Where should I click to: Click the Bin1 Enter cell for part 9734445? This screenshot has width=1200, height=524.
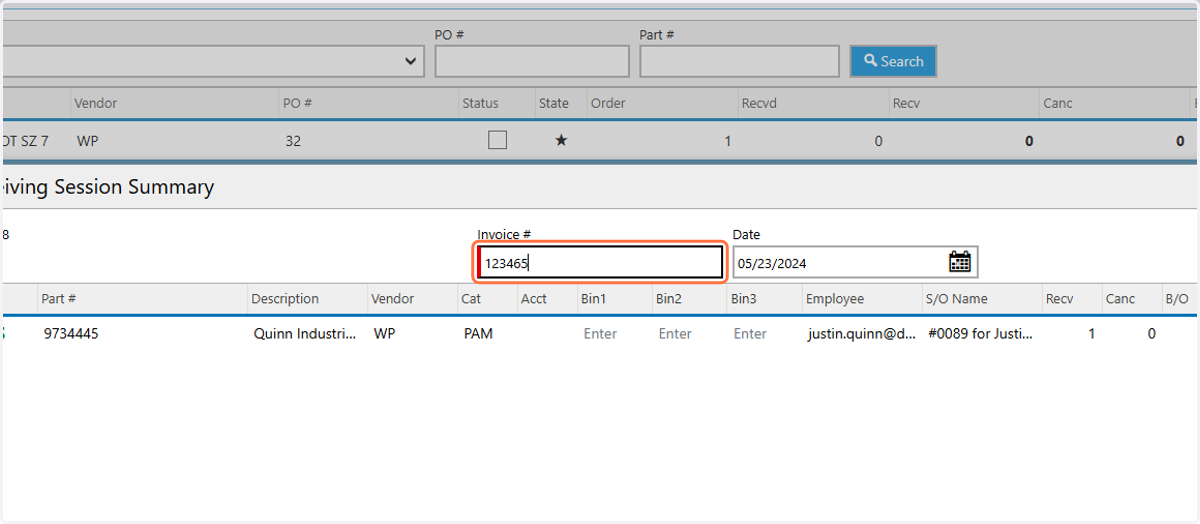(600, 334)
